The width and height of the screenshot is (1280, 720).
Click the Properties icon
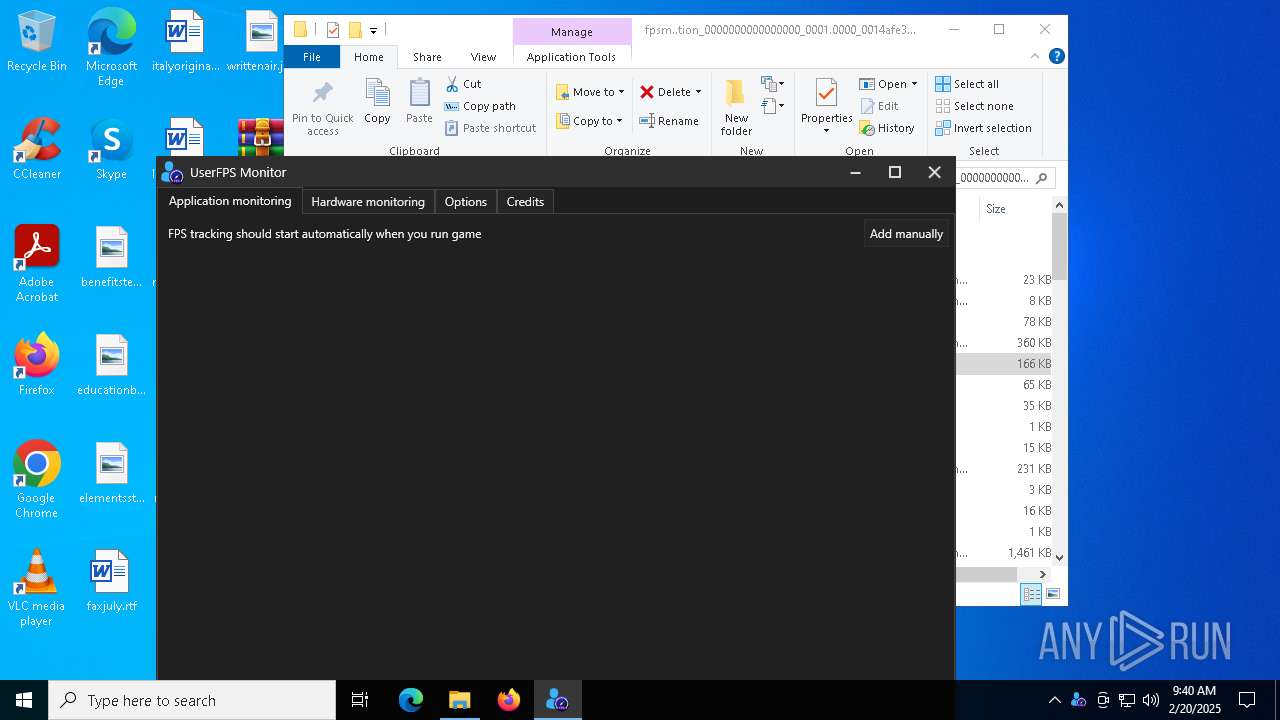pos(826,94)
